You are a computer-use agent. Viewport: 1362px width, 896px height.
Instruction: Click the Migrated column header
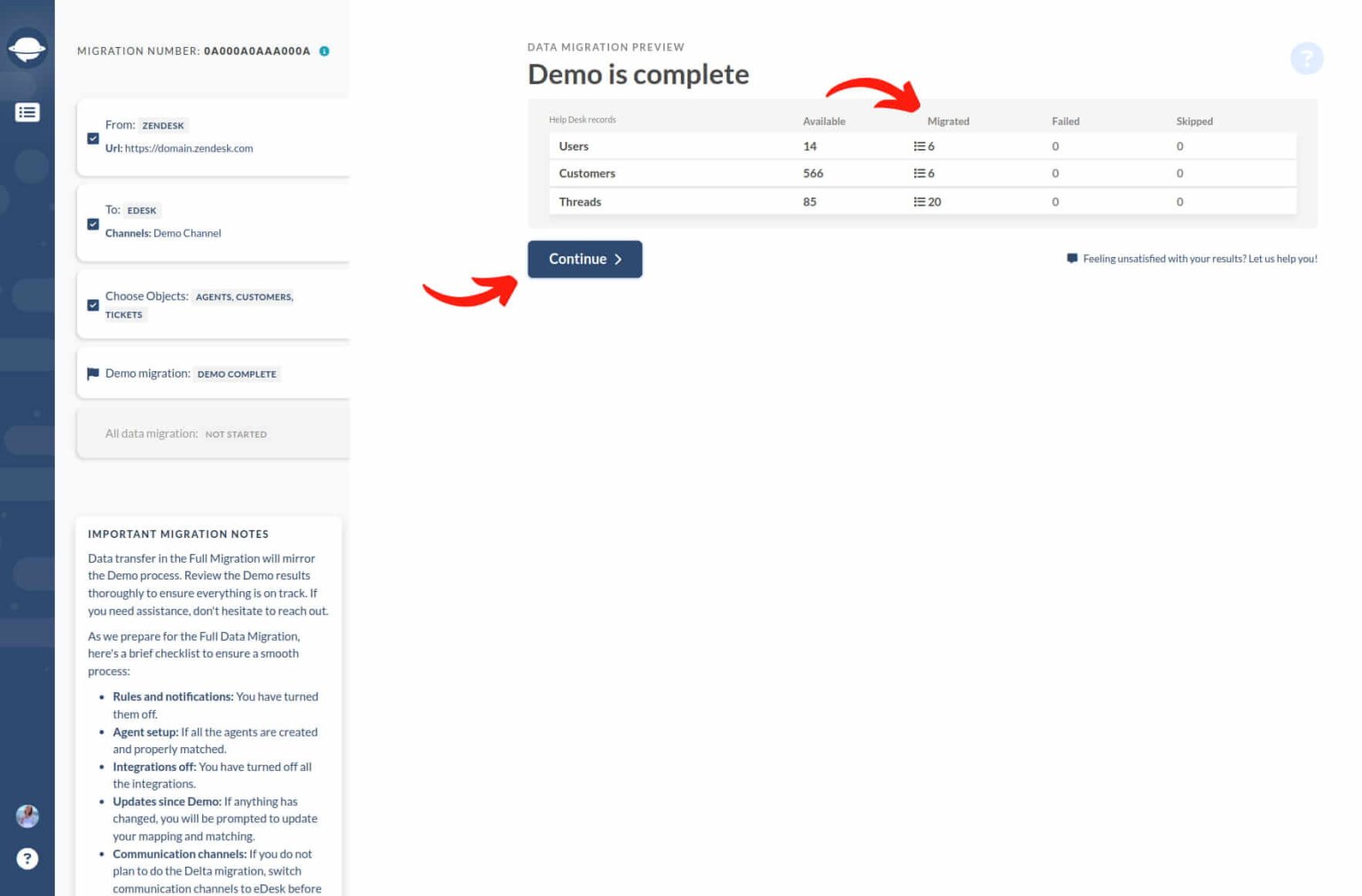[948, 121]
